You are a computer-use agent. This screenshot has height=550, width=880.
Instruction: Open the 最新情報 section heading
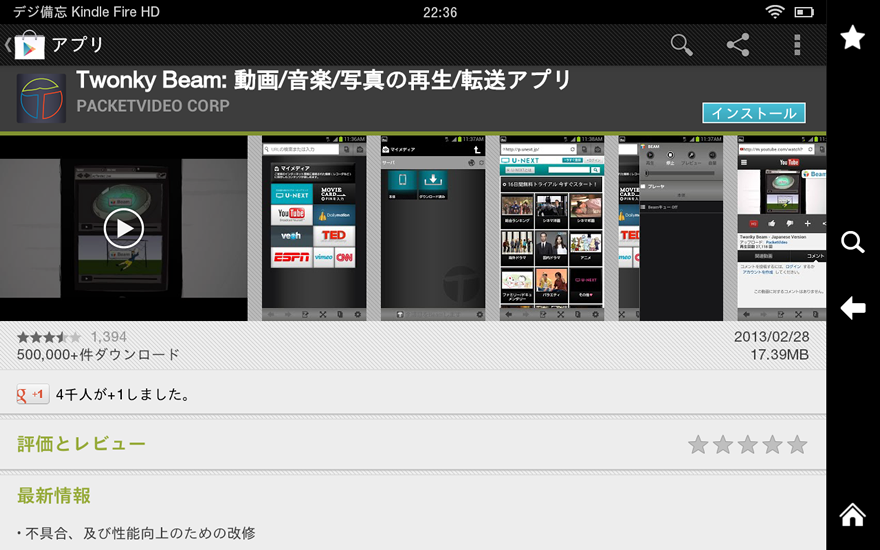pyautogui.click(x=54, y=496)
